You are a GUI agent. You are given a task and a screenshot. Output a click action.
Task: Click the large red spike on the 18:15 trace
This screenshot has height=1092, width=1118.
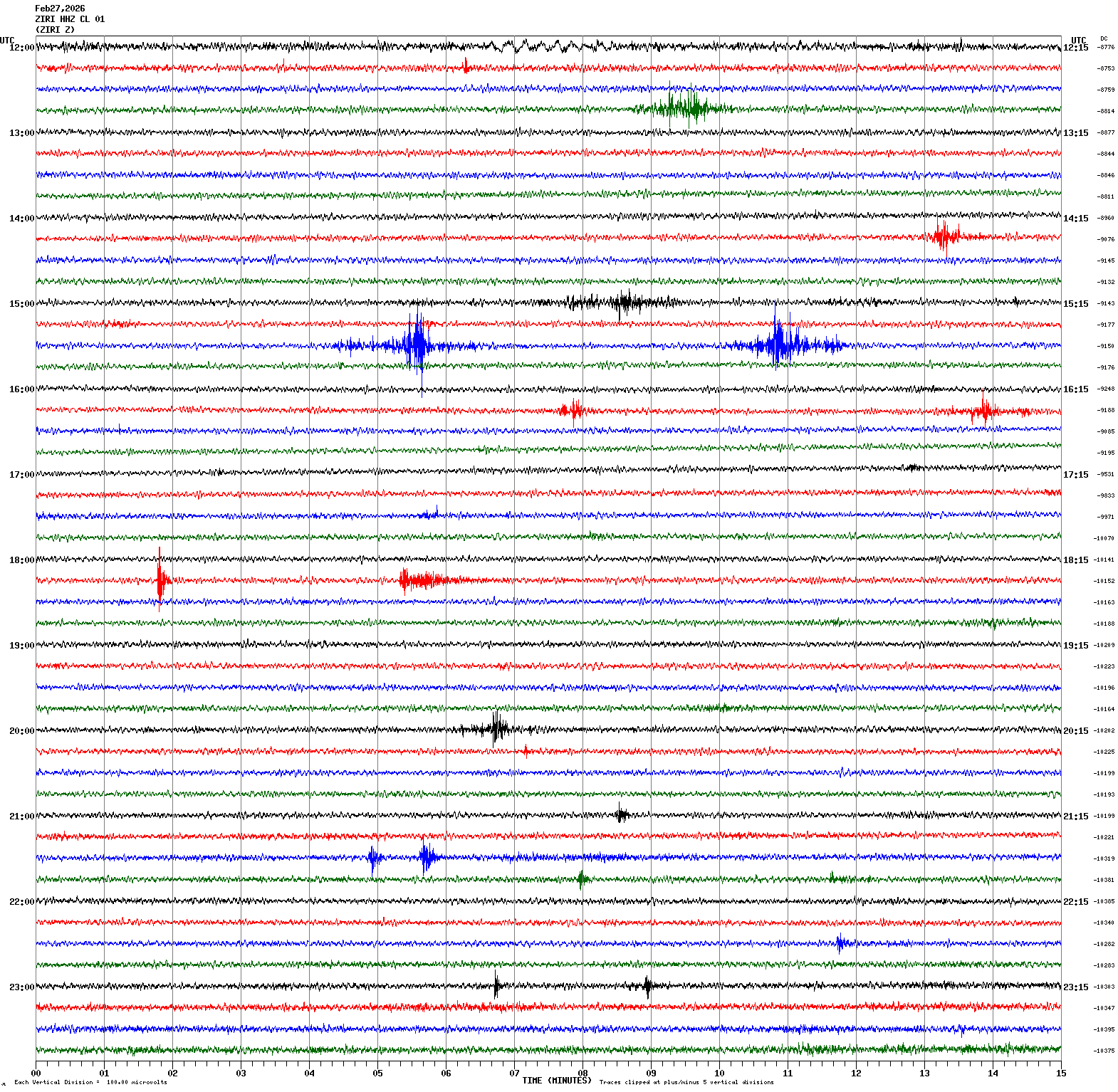[x=160, y=579]
